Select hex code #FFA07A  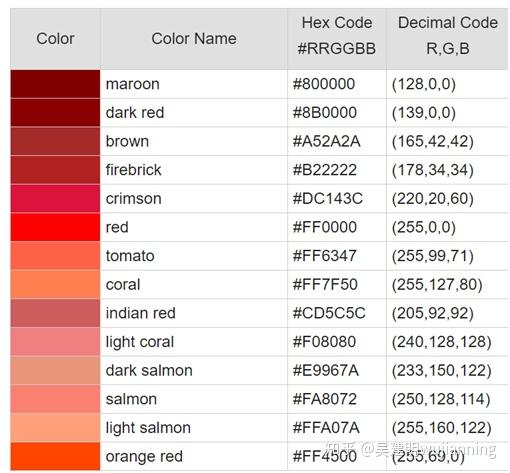pyautogui.click(x=326, y=428)
